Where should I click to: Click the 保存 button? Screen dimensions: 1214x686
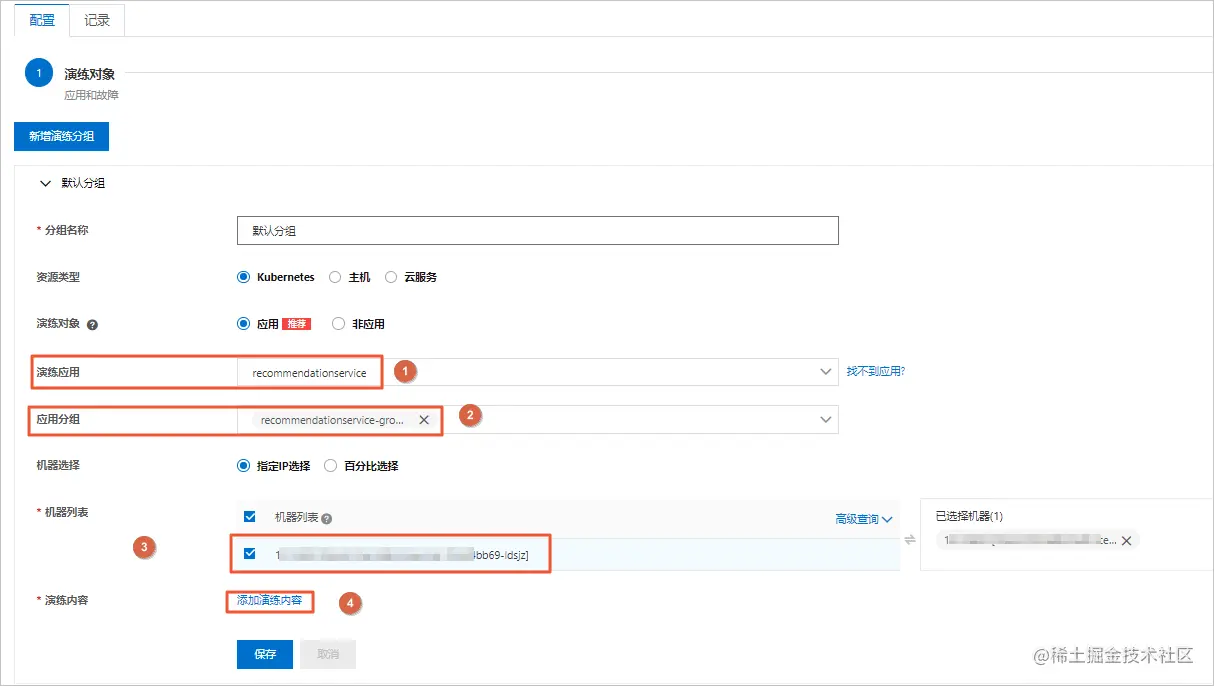tap(265, 654)
